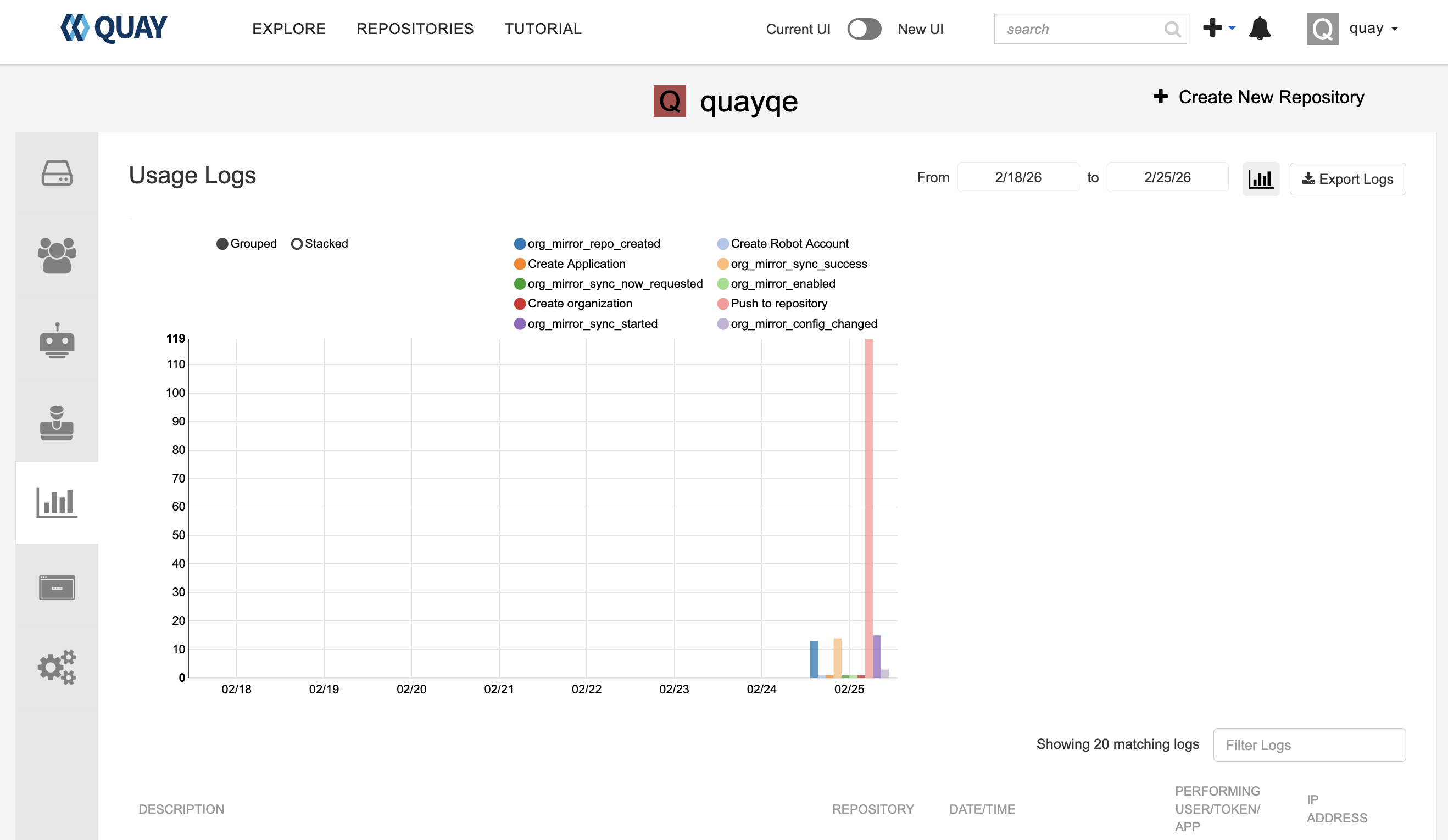Click the notifications bell icon
This screenshot has width=1448, height=840.
point(1259,29)
